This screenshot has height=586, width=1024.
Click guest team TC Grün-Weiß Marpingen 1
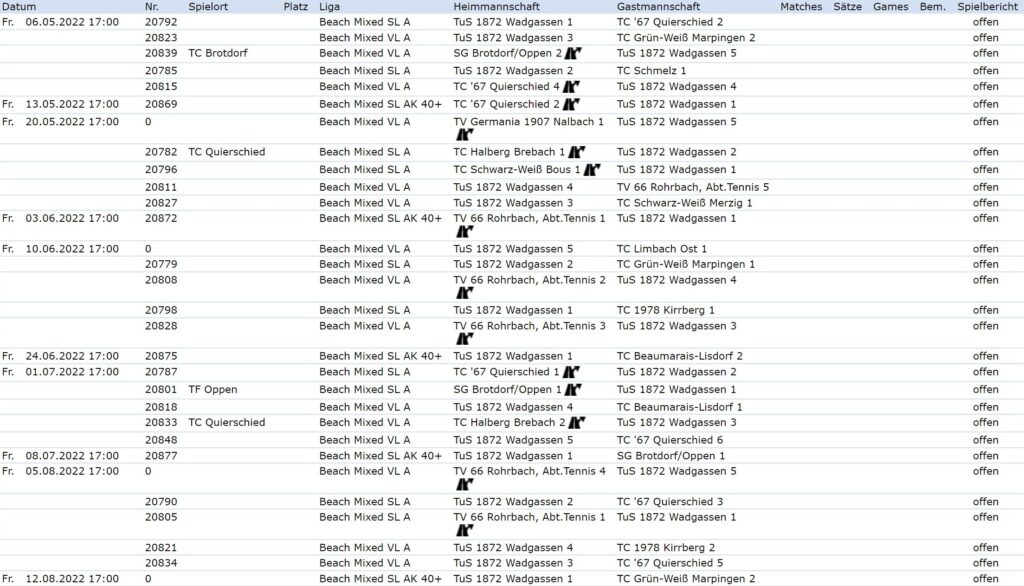point(686,265)
